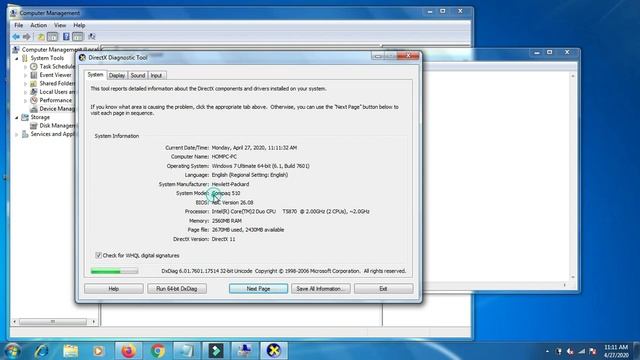The width and height of the screenshot is (640, 360).
Task: Collapse the System Tools branch
Action: point(17,58)
